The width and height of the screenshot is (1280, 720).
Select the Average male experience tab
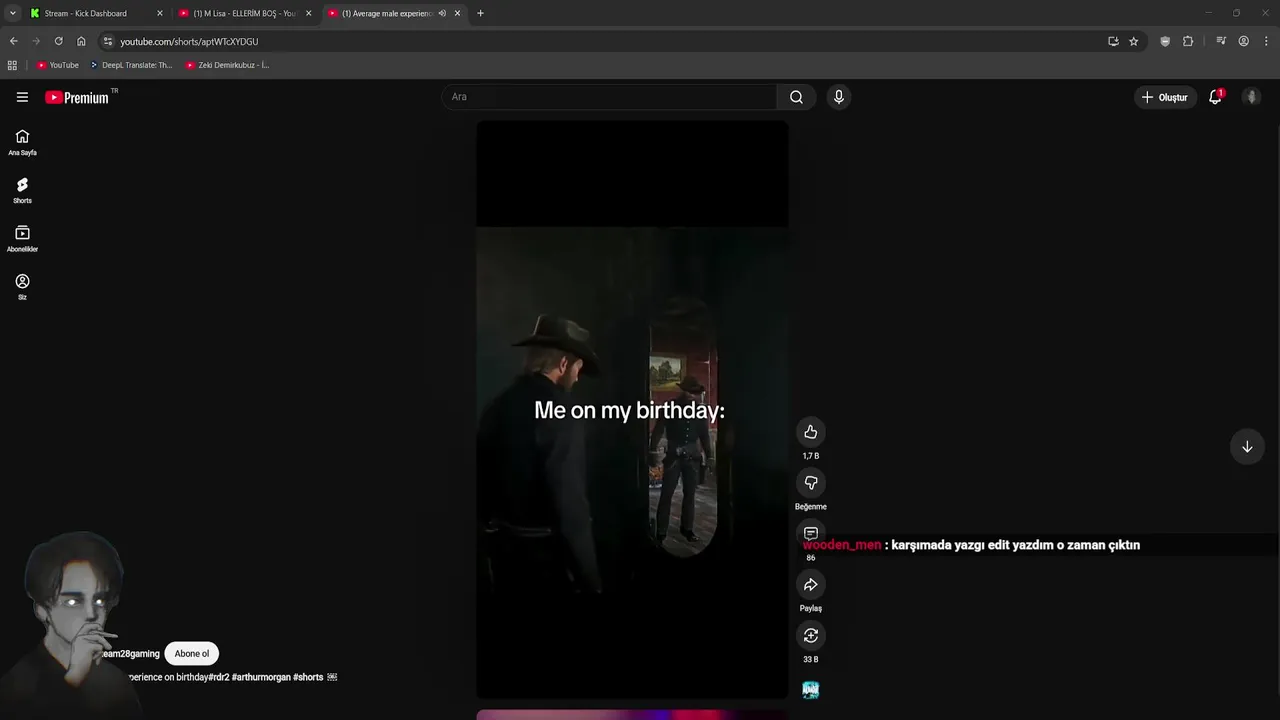coord(394,13)
